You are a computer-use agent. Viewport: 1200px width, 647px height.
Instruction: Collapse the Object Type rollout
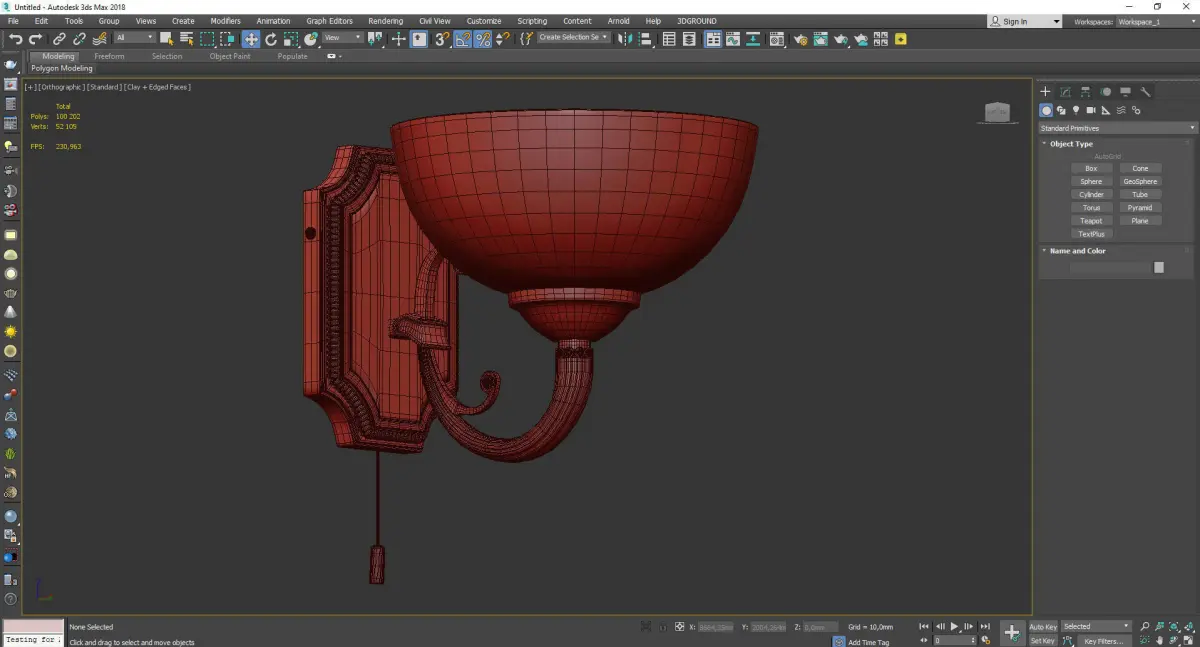(x=1071, y=144)
